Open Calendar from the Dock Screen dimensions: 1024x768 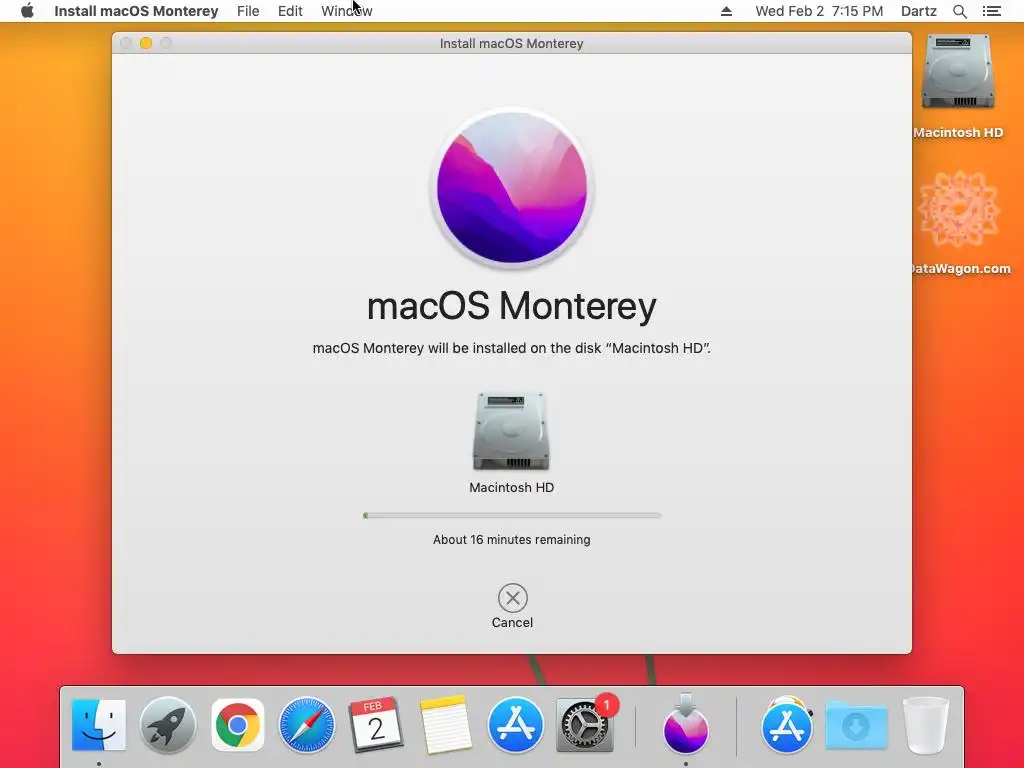click(376, 725)
